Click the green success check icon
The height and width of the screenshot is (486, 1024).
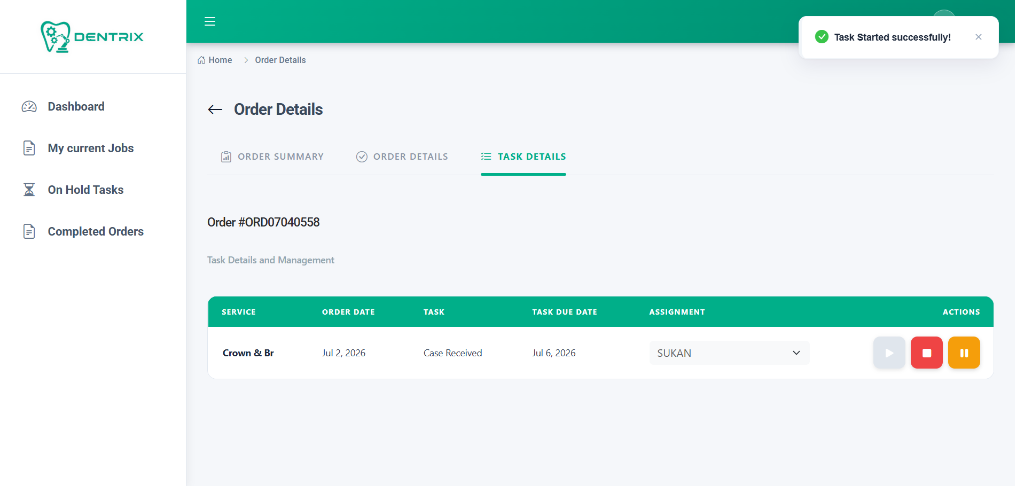point(822,37)
